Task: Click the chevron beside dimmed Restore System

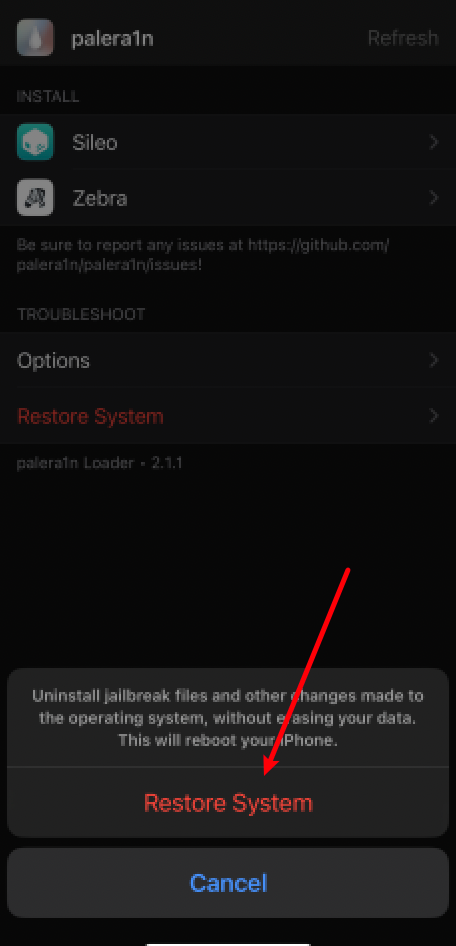Action: click(433, 416)
